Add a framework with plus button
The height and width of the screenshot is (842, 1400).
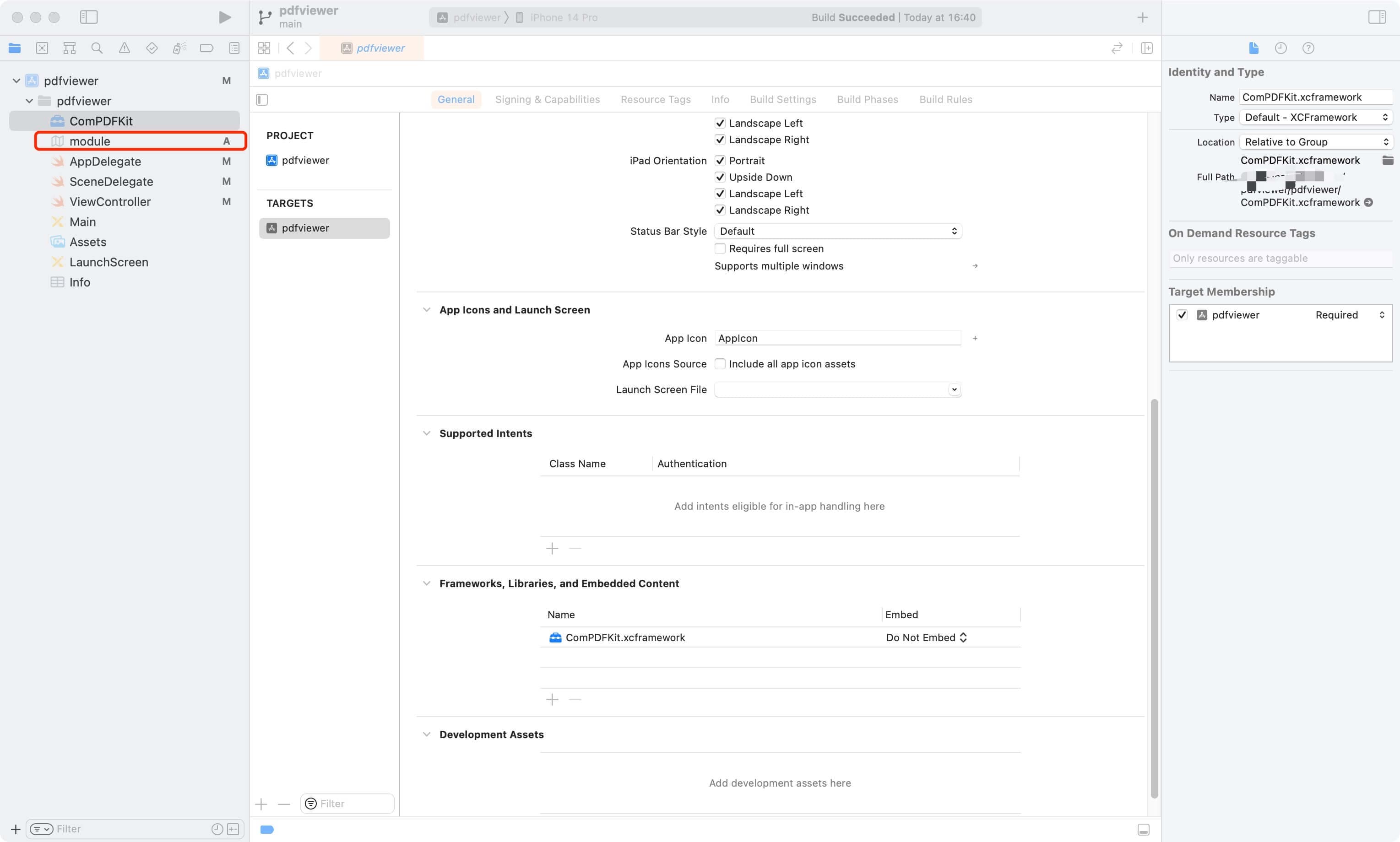tap(552, 700)
